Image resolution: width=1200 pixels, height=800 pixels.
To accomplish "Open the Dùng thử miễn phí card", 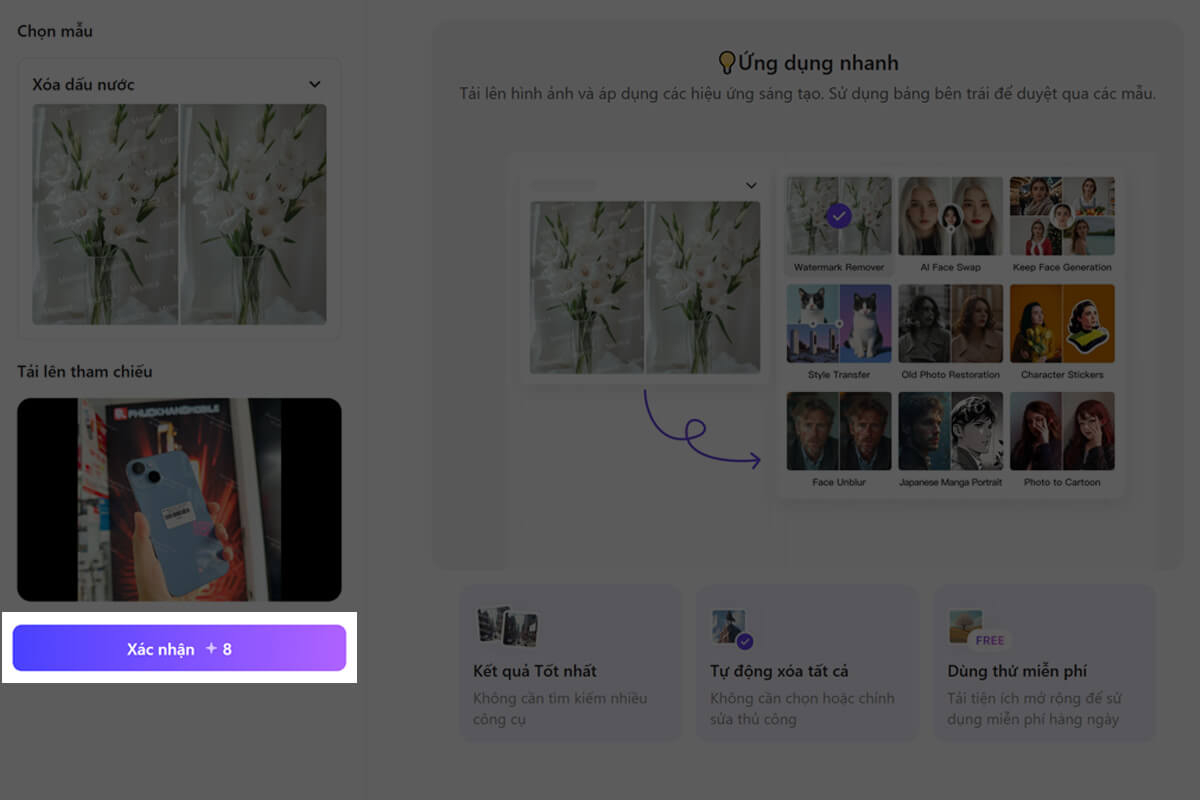I will tap(1045, 663).
